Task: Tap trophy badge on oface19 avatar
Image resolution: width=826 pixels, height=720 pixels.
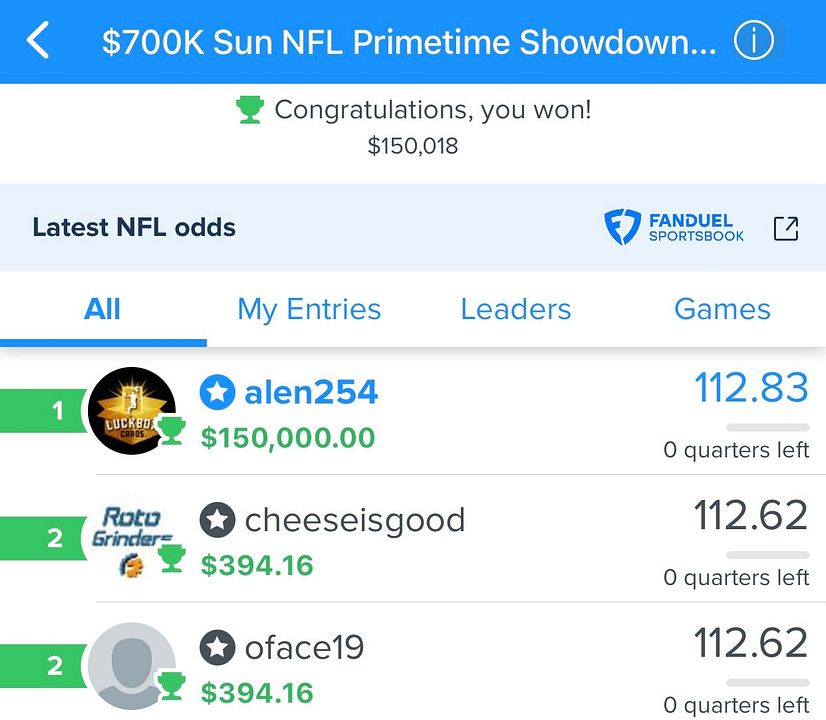Action: click(x=171, y=686)
